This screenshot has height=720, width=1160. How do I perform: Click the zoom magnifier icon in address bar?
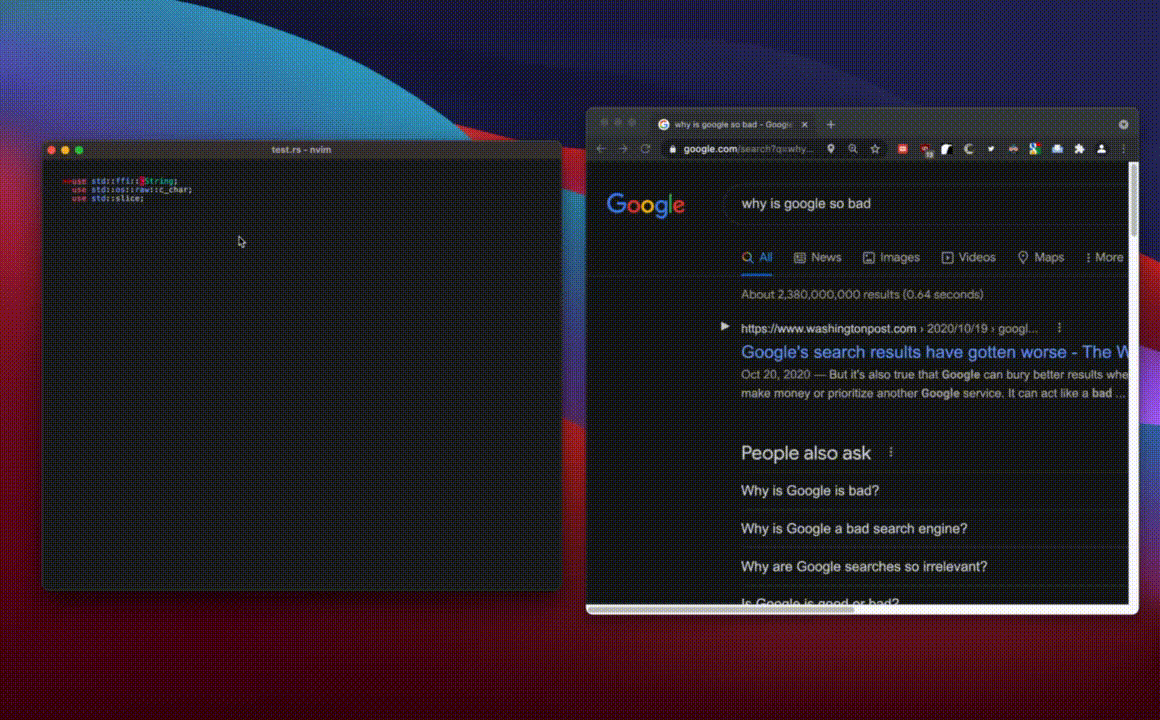pyautogui.click(x=853, y=149)
